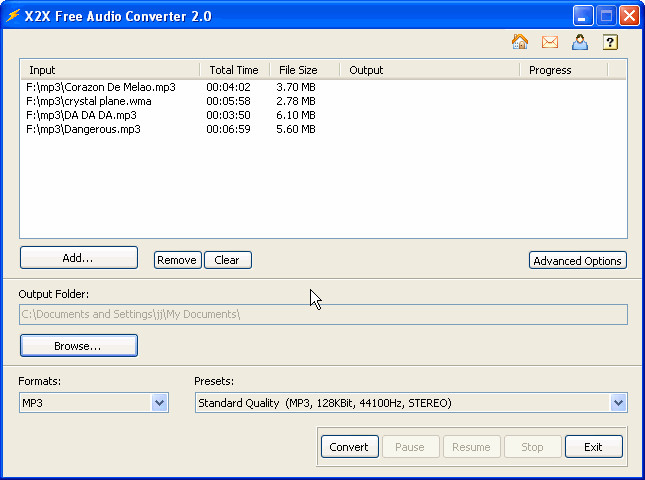Browse for an output folder
Viewport: 645px width, 480px height.
click(x=79, y=346)
